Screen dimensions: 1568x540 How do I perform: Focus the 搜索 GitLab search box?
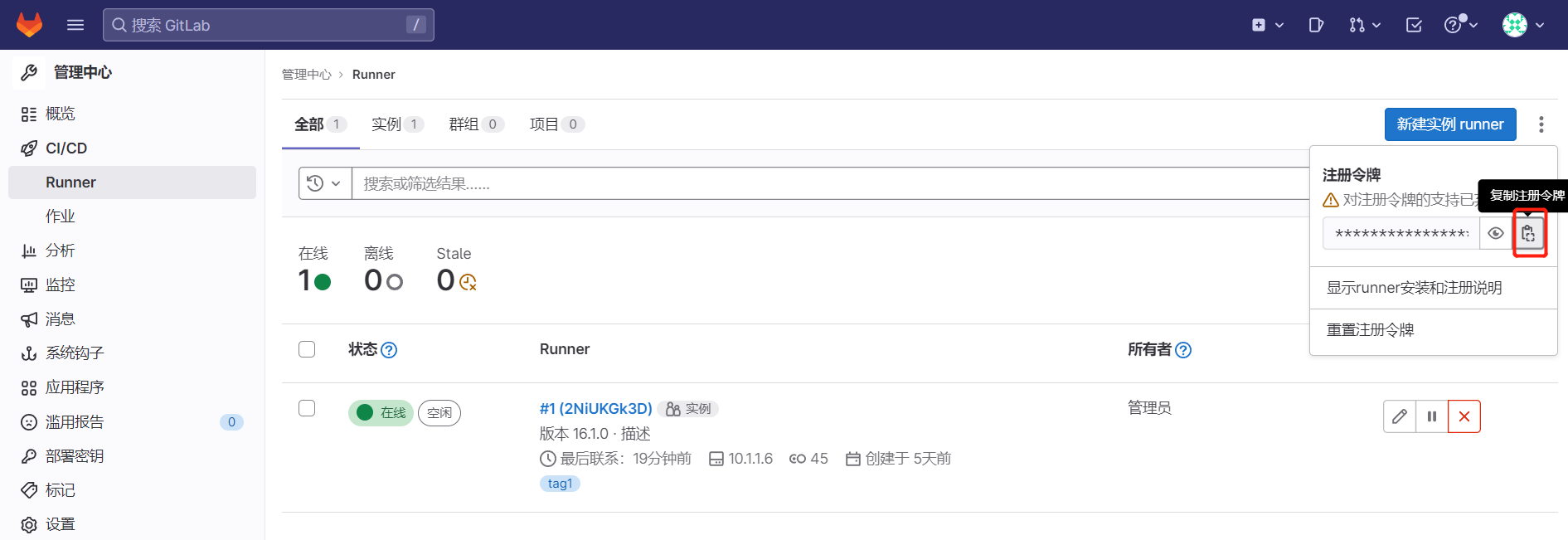(269, 25)
